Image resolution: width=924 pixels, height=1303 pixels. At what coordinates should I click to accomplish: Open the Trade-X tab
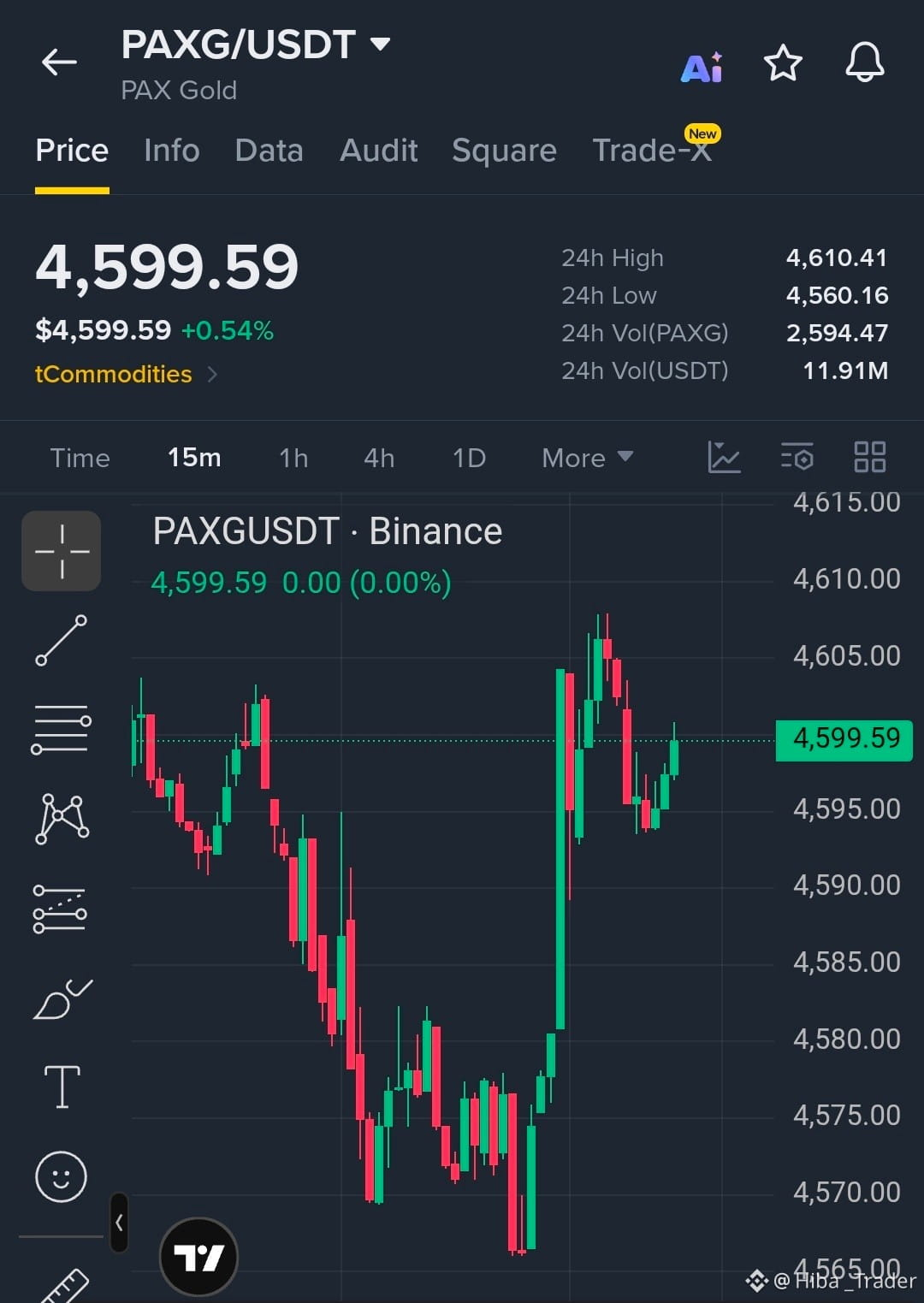[x=652, y=151]
